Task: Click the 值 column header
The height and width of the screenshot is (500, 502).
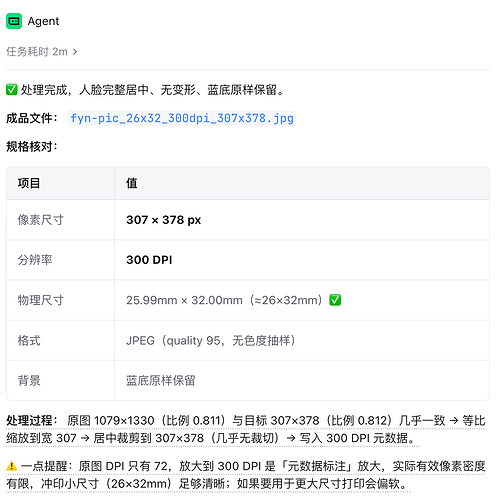Action: pos(302,183)
